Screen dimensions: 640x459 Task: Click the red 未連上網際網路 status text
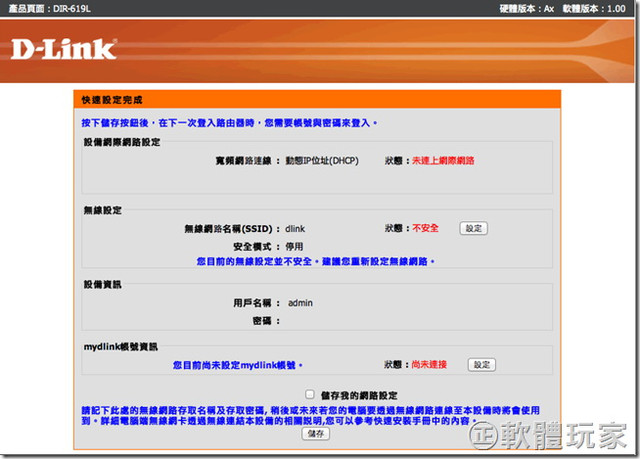pos(443,161)
